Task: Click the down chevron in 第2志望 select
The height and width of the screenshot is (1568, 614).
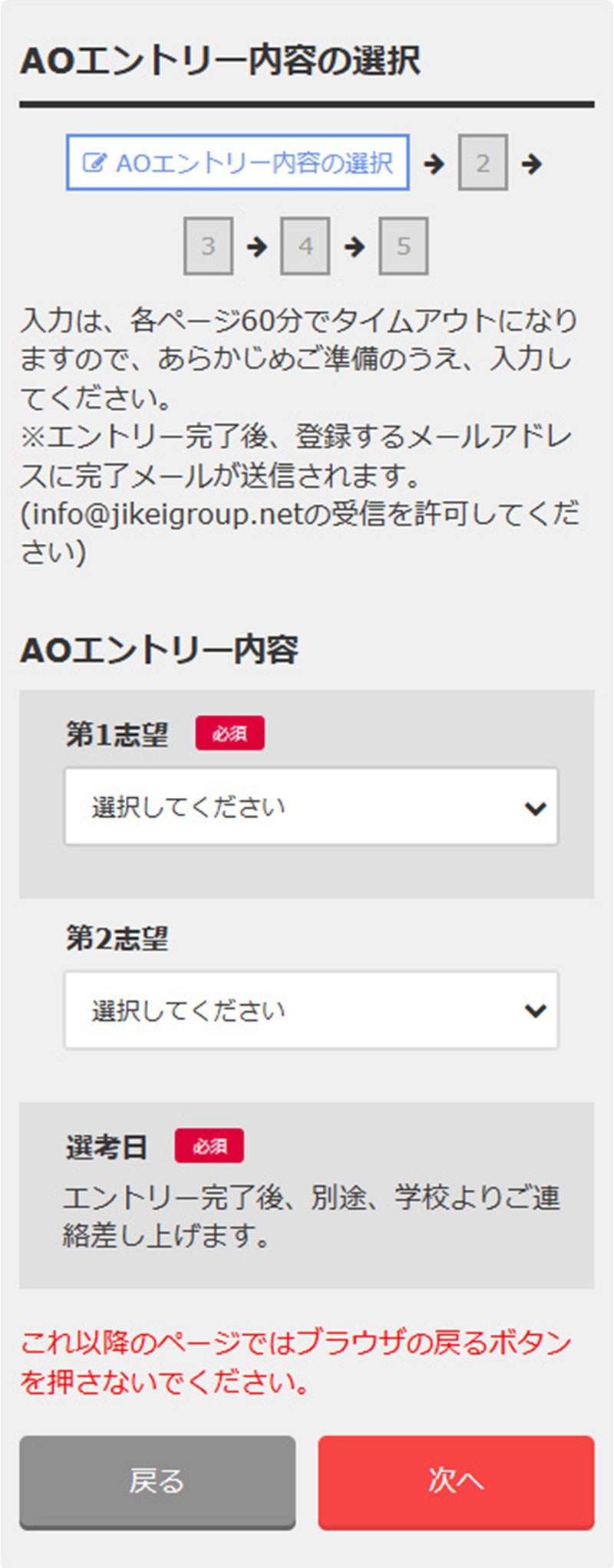Action: (535, 1010)
